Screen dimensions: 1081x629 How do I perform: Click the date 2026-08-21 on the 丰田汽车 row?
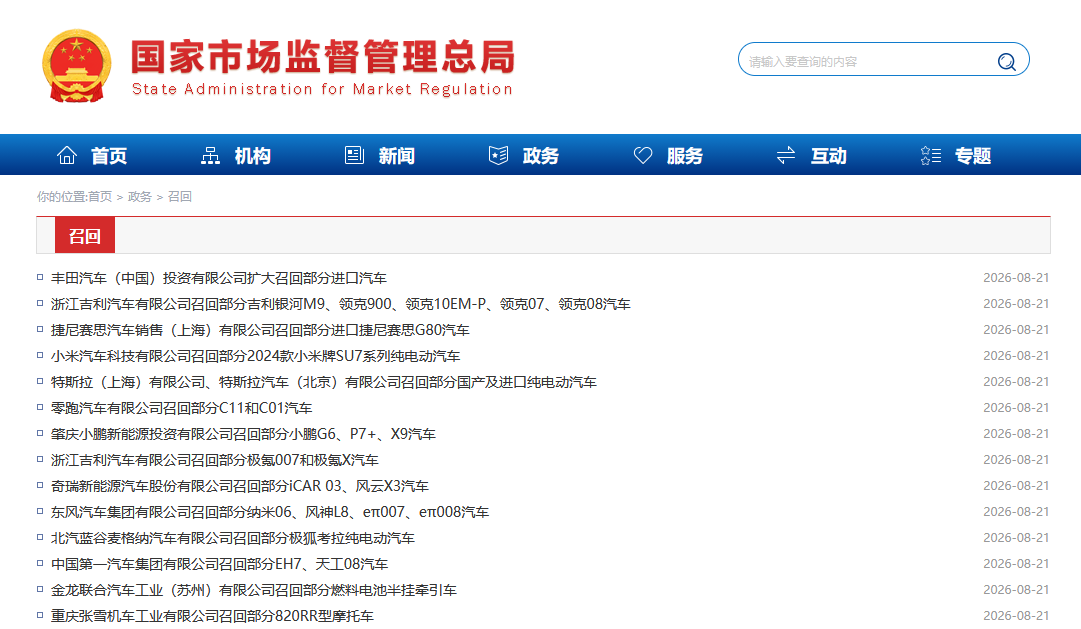coord(1016,277)
